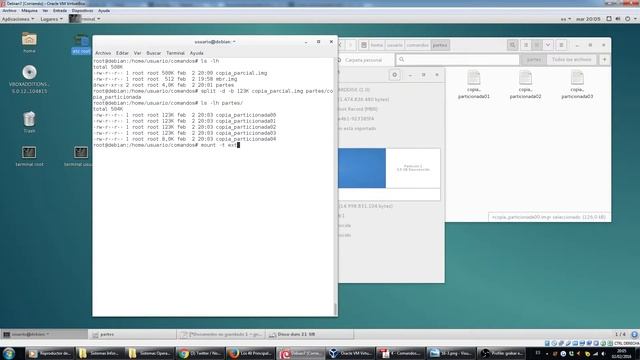Switch to Chrome Twitter taskbar button

click(x=200, y=353)
